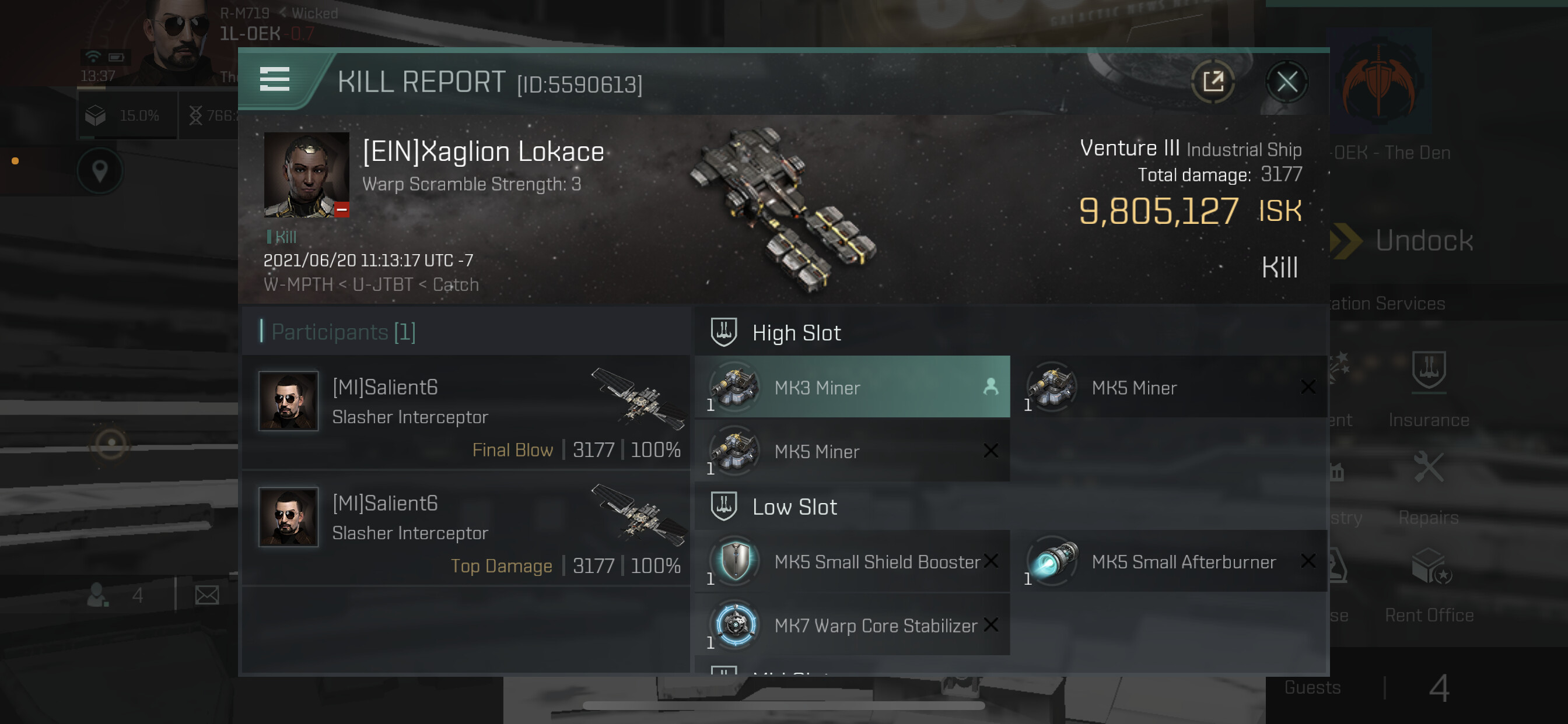Click the Insurance station service icon

click(x=1429, y=371)
